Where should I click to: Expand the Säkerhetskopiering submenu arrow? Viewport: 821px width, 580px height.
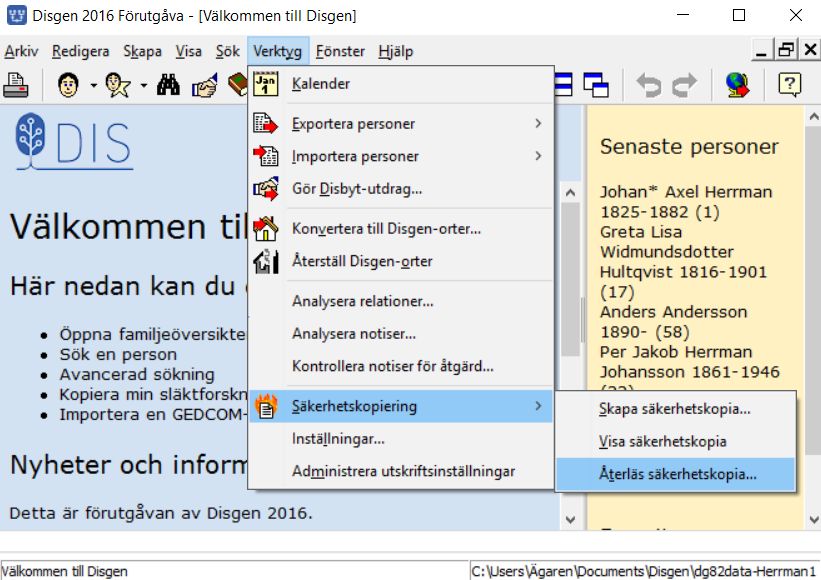pyautogui.click(x=538, y=406)
